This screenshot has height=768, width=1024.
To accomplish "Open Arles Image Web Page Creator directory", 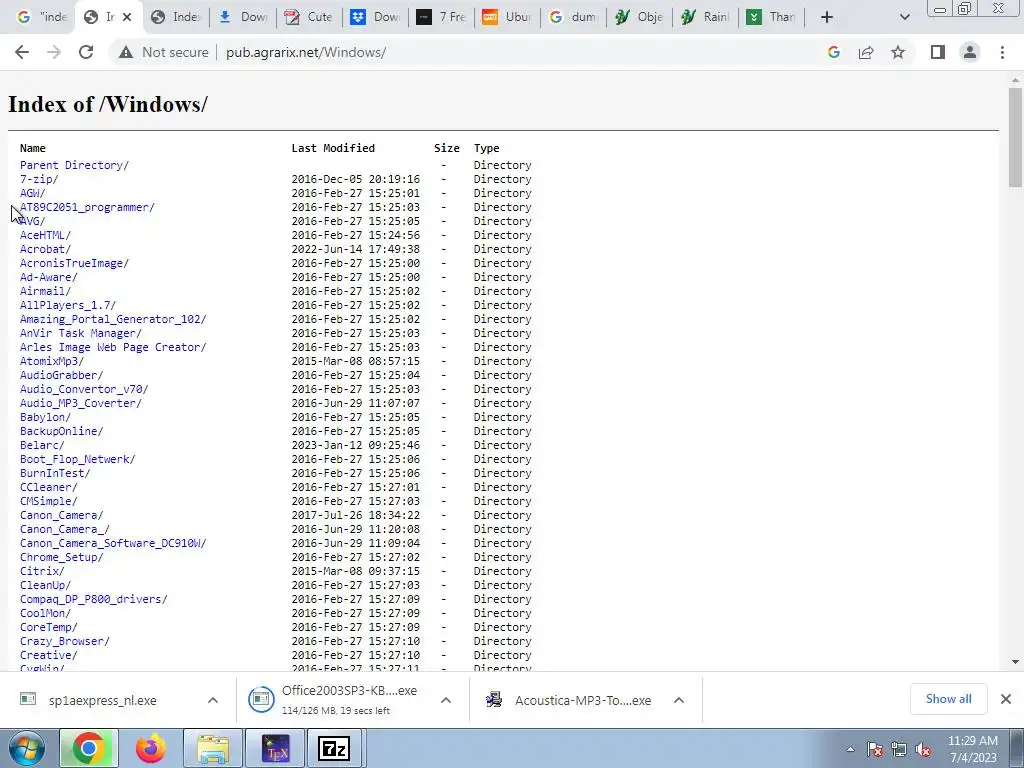I will coord(112,347).
